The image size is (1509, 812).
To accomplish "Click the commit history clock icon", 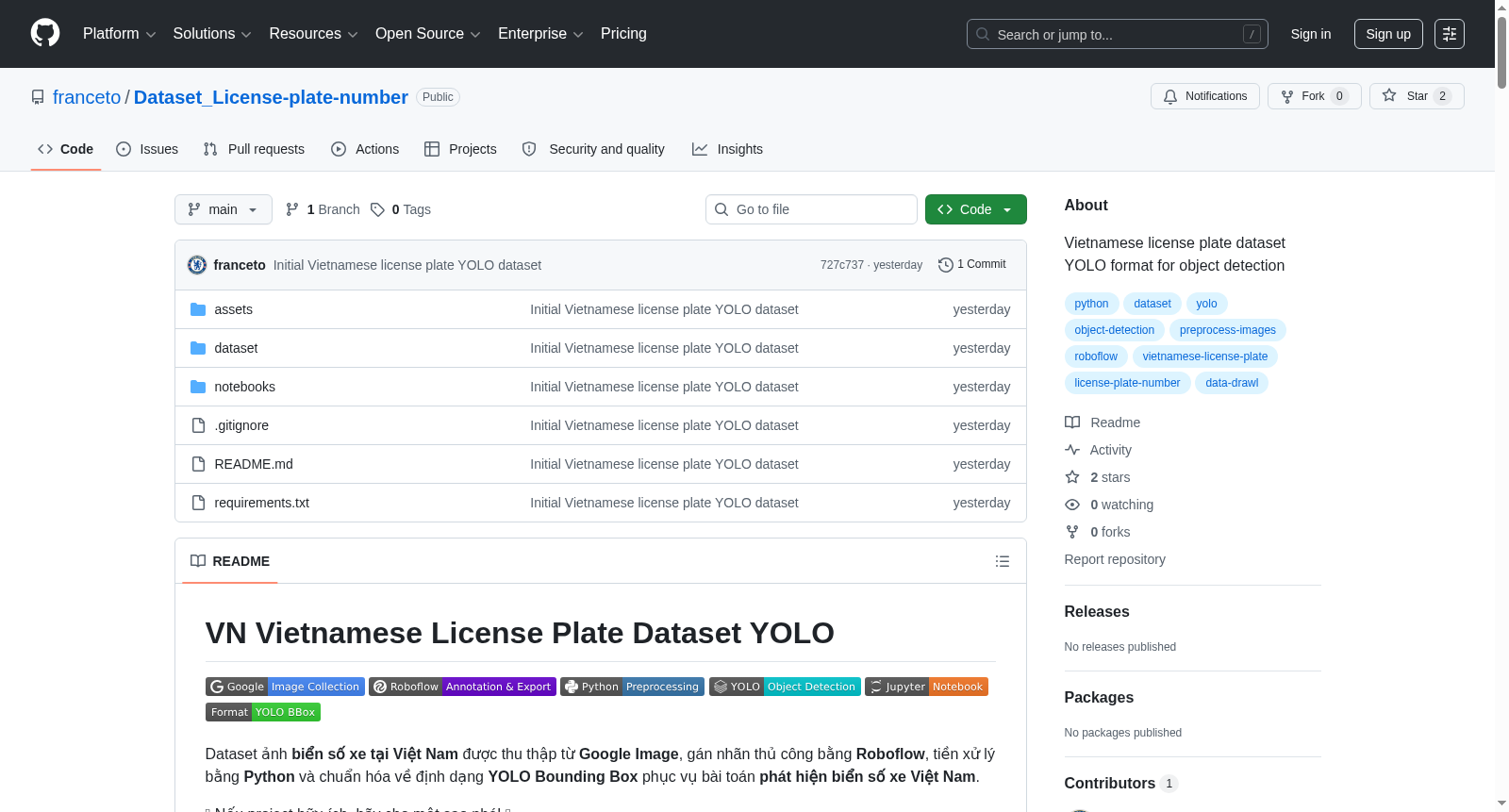I will pyautogui.click(x=945, y=265).
